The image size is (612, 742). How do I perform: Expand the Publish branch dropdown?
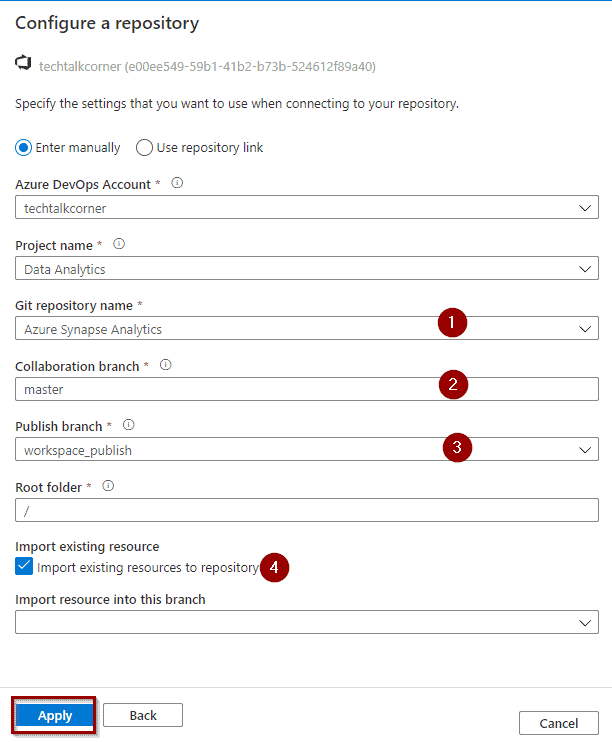tap(307, 449)
